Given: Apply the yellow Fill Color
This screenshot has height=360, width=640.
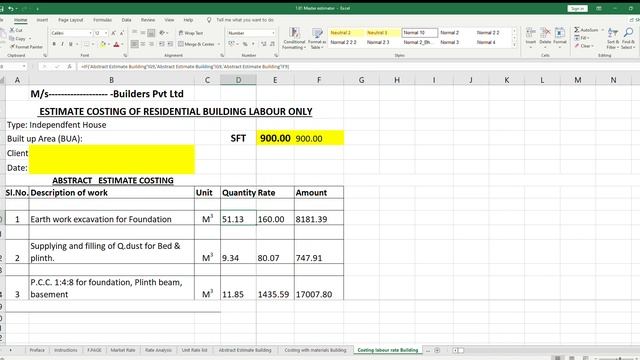Looking at the screenshot, I should click(x=103, y=44).
